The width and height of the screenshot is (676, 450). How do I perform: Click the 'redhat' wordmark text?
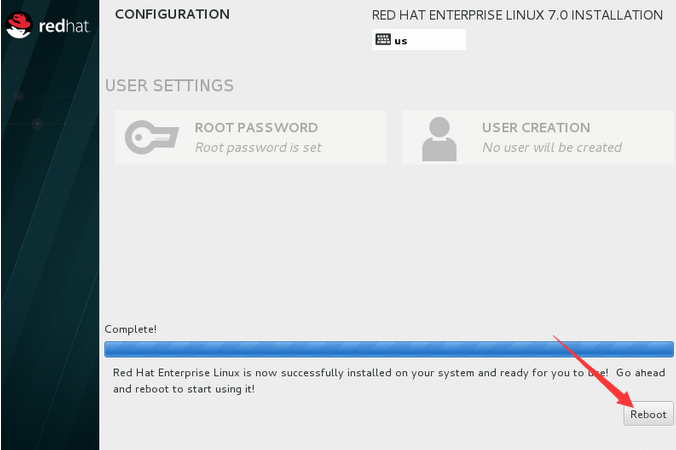coord(64,26)
